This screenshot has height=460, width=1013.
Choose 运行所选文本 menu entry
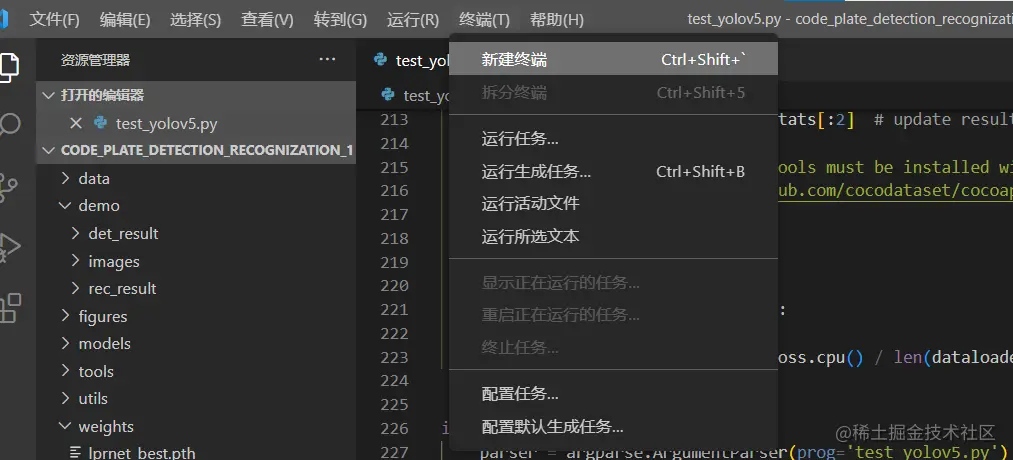613,236
